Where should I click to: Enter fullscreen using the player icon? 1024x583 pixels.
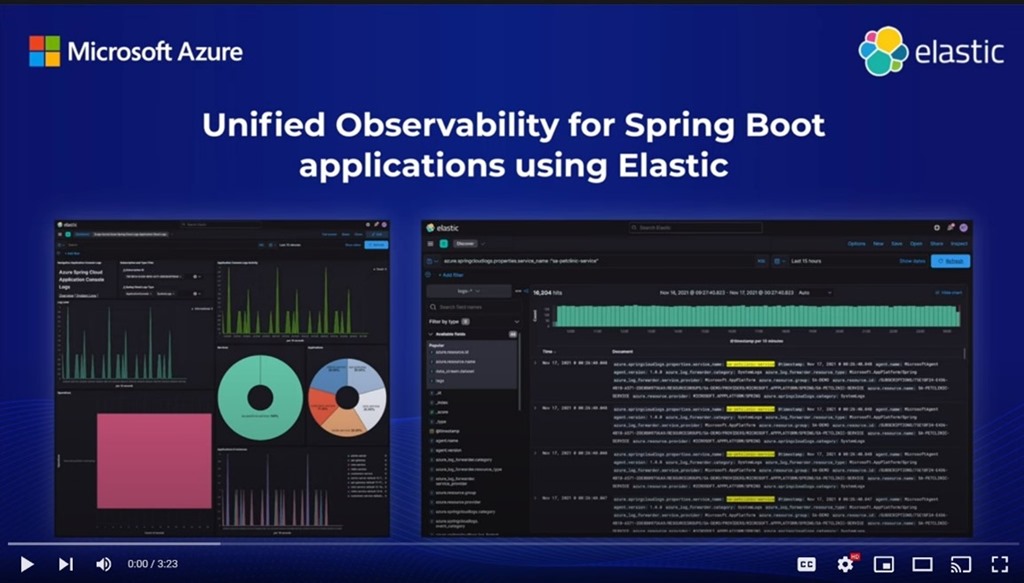(1000, 563)
